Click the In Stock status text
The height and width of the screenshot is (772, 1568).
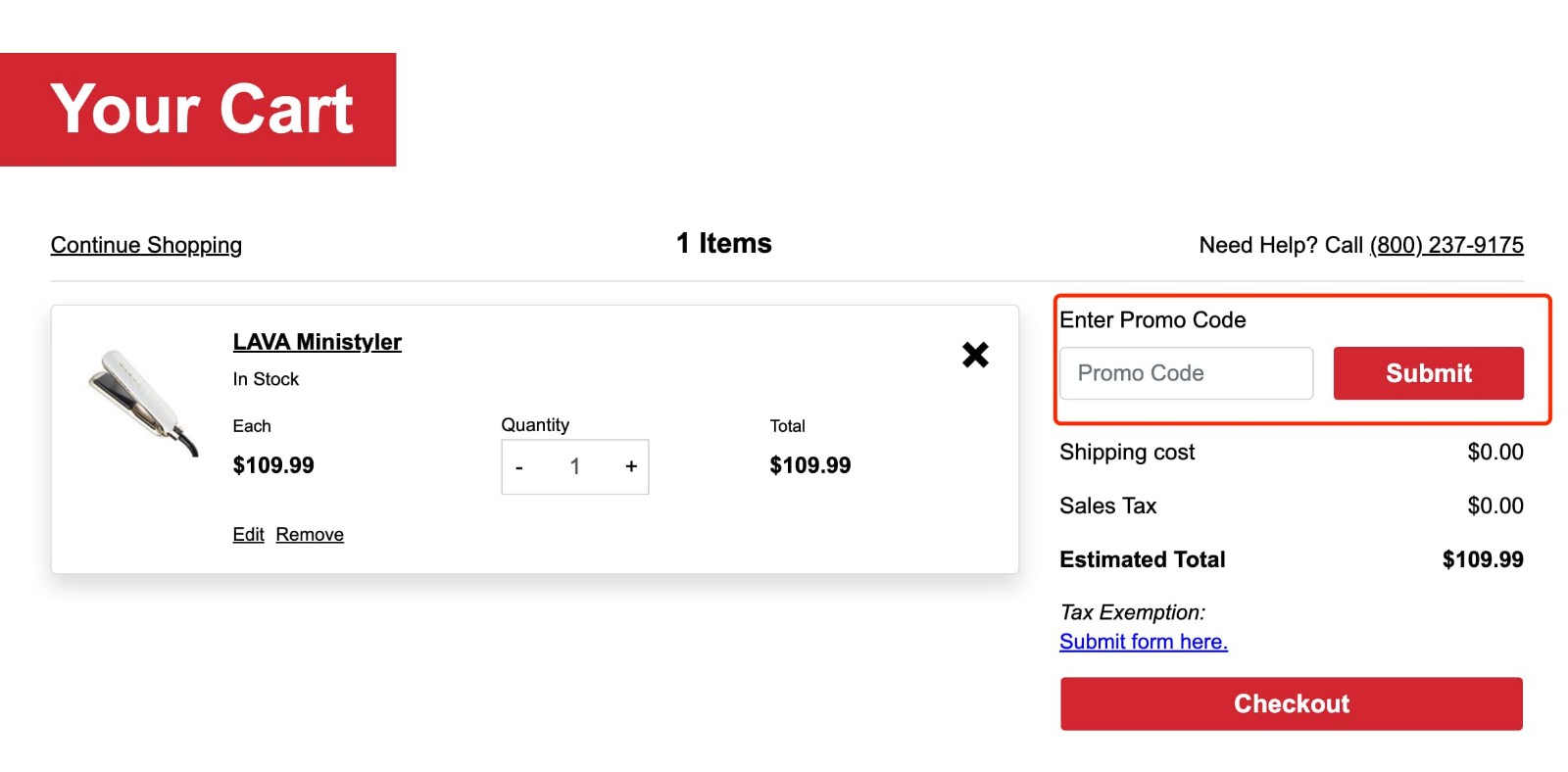265,379
